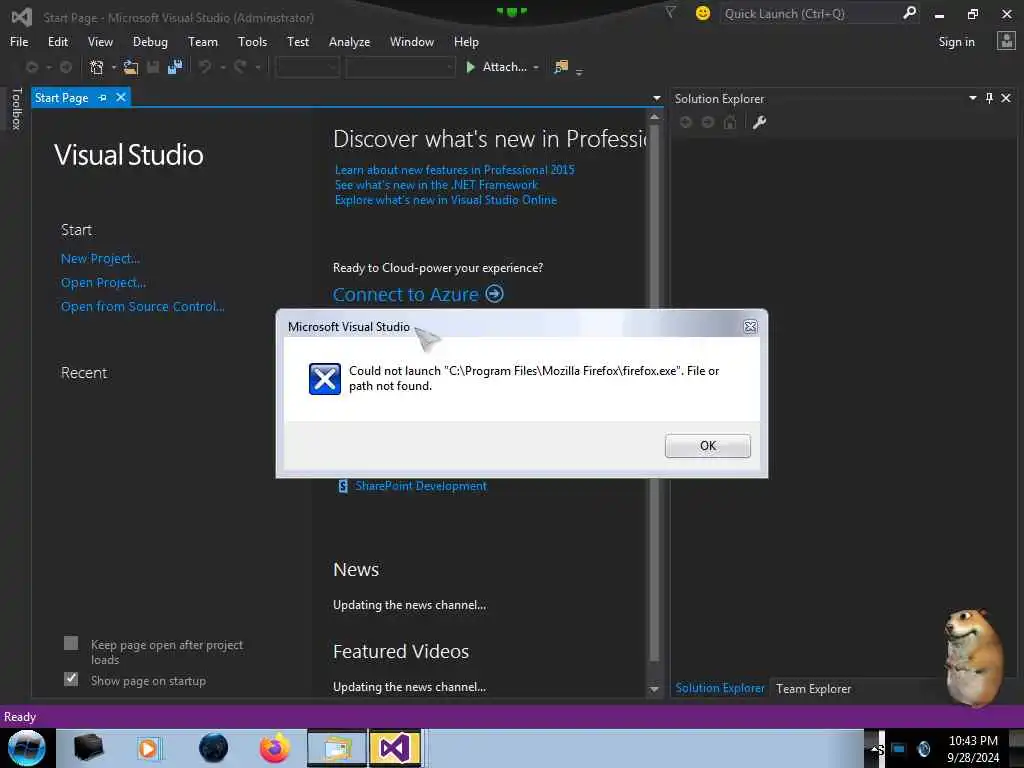
Task: Click the Save All toolbar icon
Action: [175, 67]
